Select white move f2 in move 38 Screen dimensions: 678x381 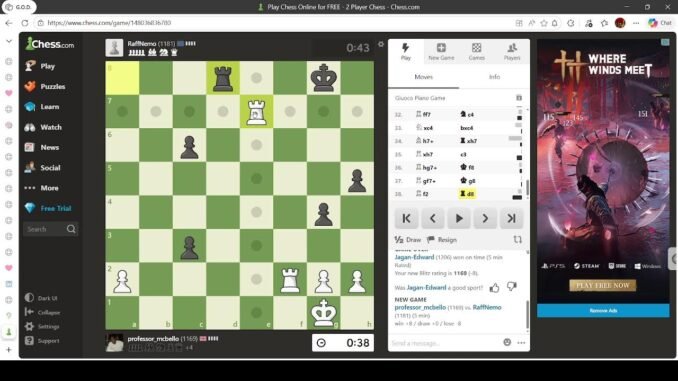[422, 194]
